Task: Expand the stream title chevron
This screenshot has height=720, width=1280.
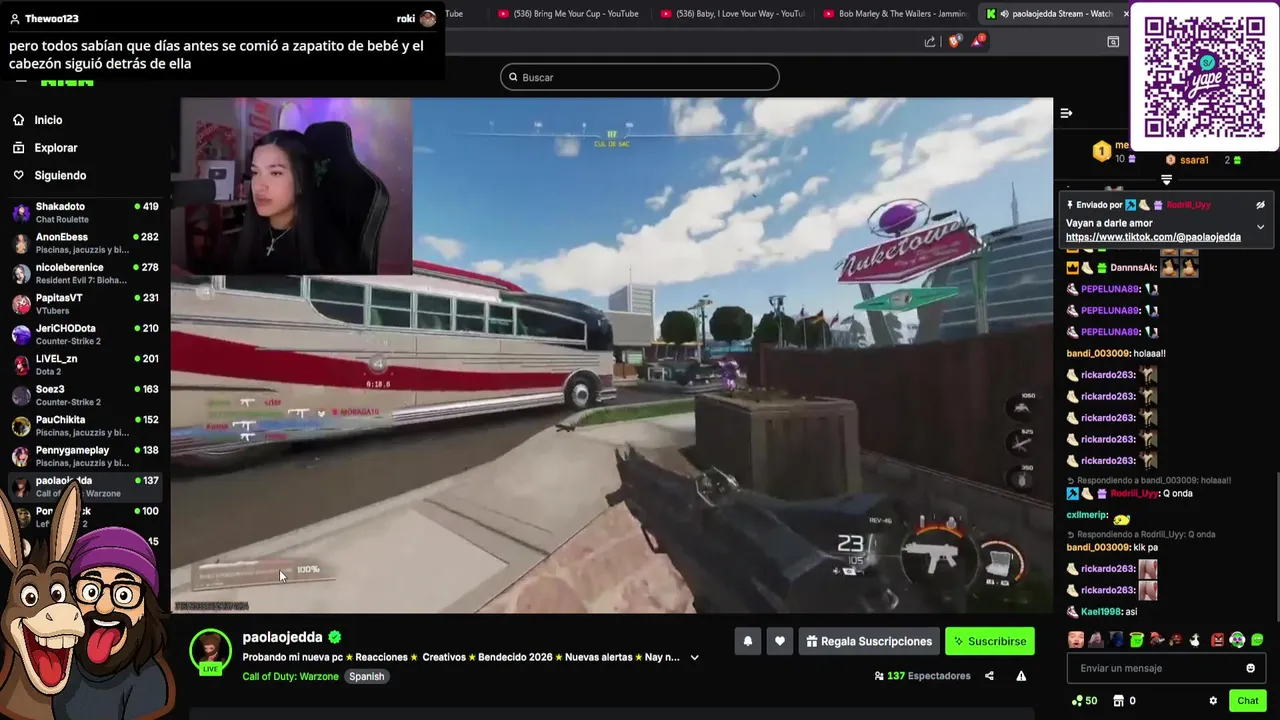Action: coord(694,657)
